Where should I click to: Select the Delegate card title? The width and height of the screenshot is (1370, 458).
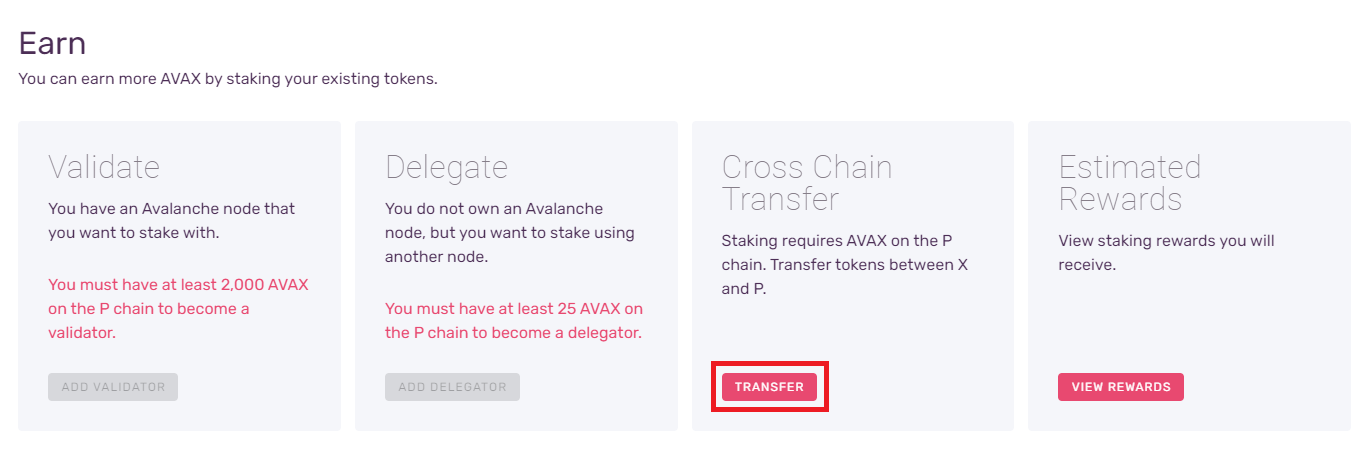pos(446,167)
